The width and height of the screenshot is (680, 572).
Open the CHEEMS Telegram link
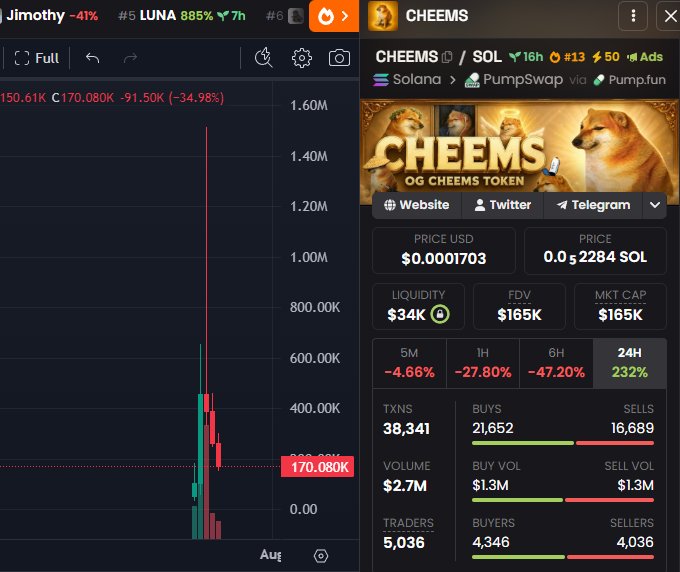click(593, 205)
